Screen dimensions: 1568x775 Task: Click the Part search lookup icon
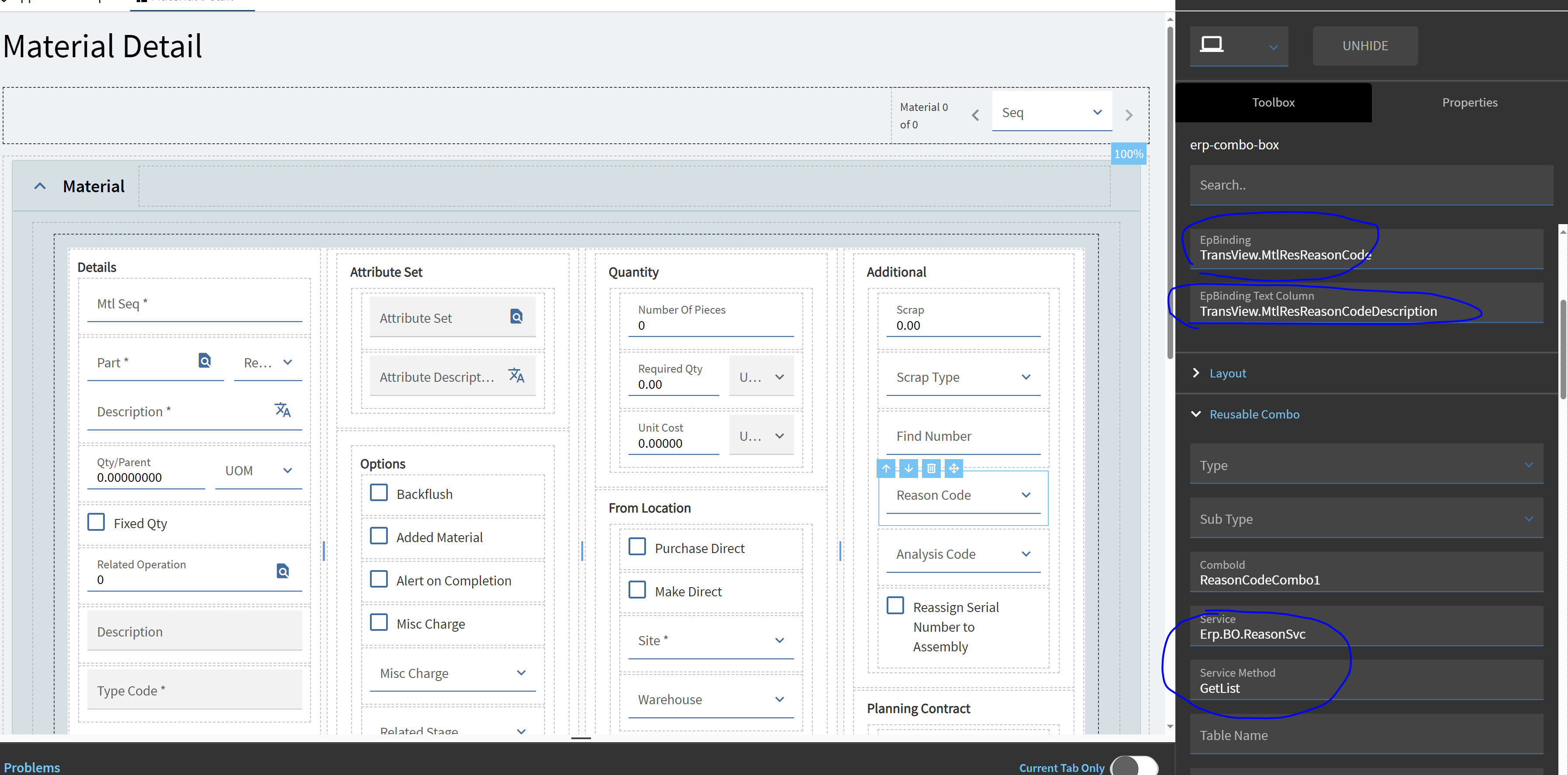click(204, 361)
